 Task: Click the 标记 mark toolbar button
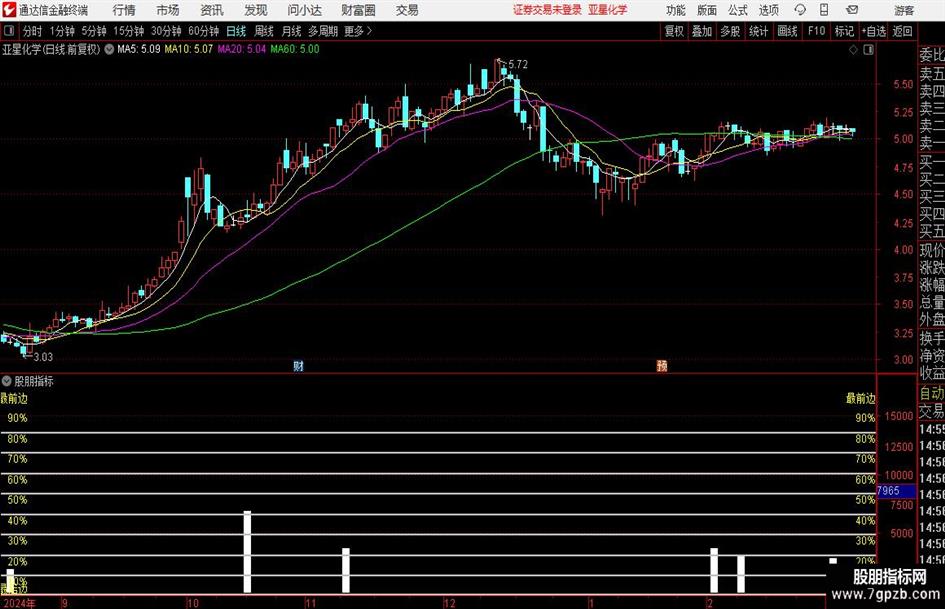[x=844, y=31]
